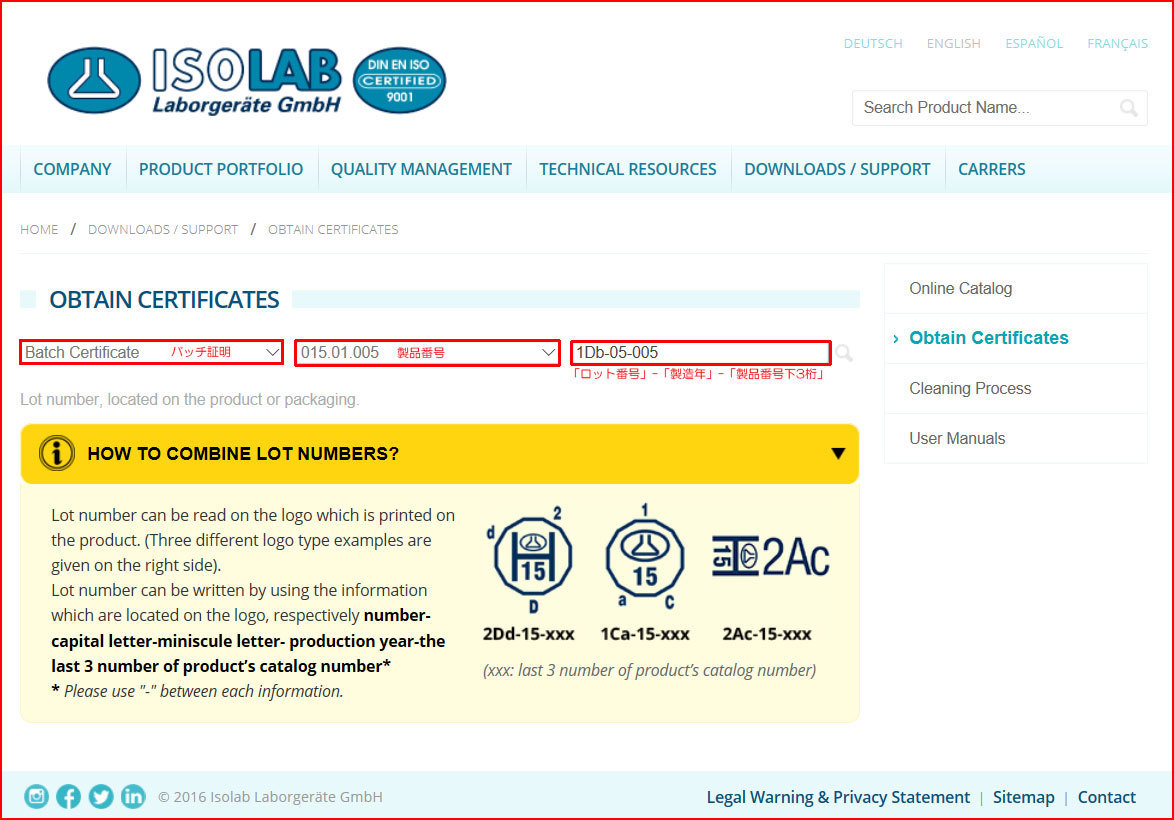Open the Technical Resources menu
This screenshot has height=820, width=1174.
(x=628, y=169)
